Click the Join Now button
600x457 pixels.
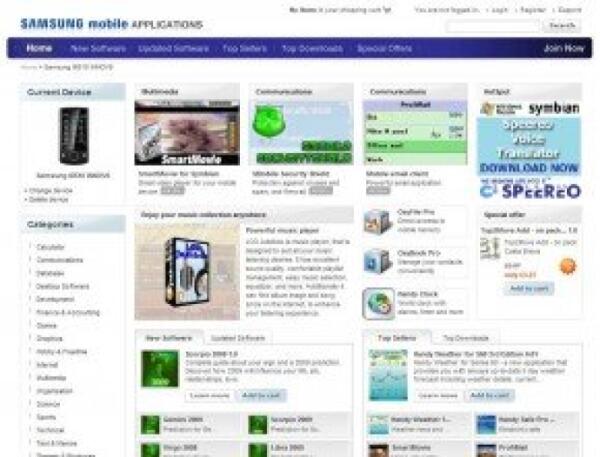pyautogui.click(x=563, y=48)
